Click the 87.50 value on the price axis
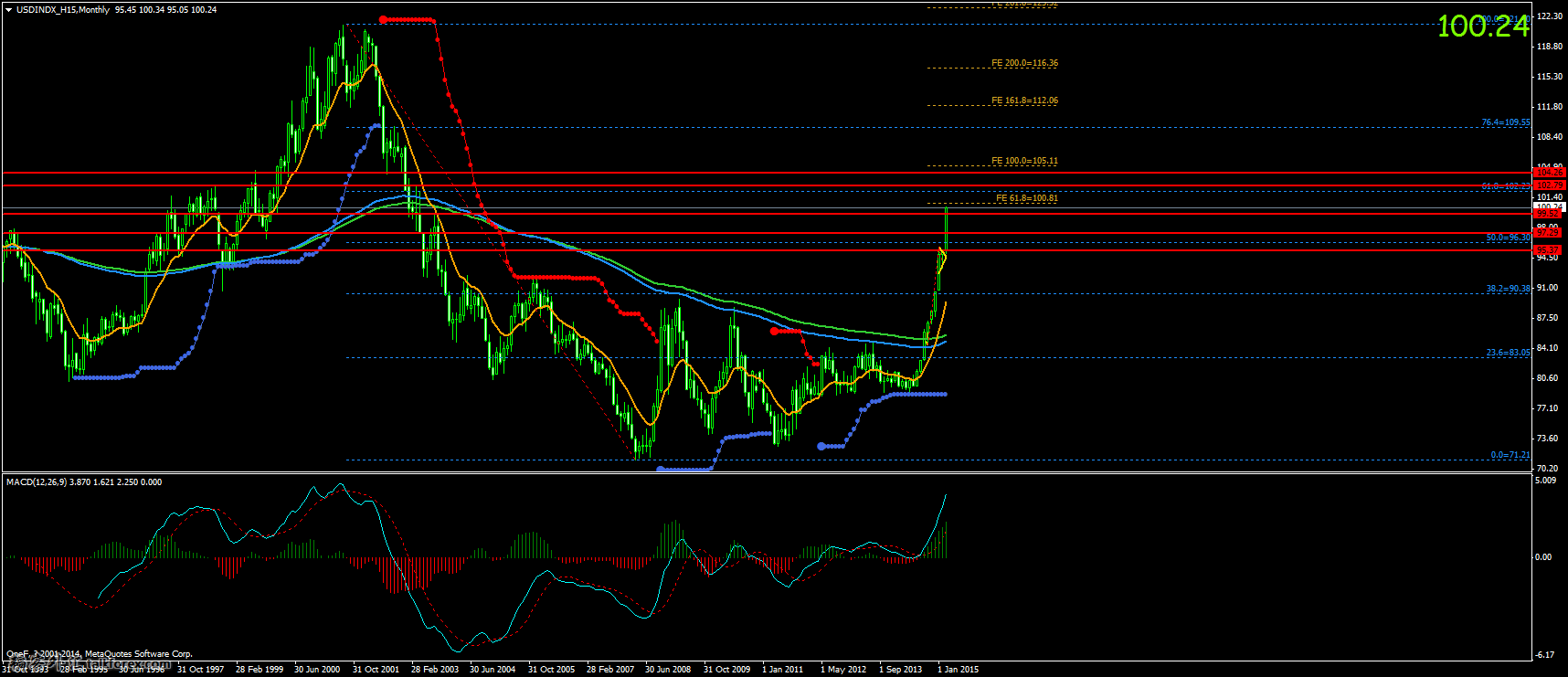 coord(1547,318)
